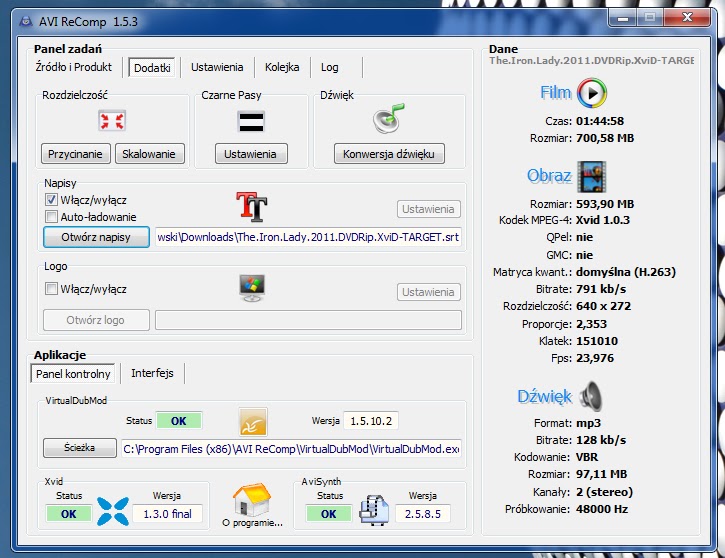Enable Auto-ładowanie checkbox
Viewport: 725px width, 558px height.
pos(51,216)
